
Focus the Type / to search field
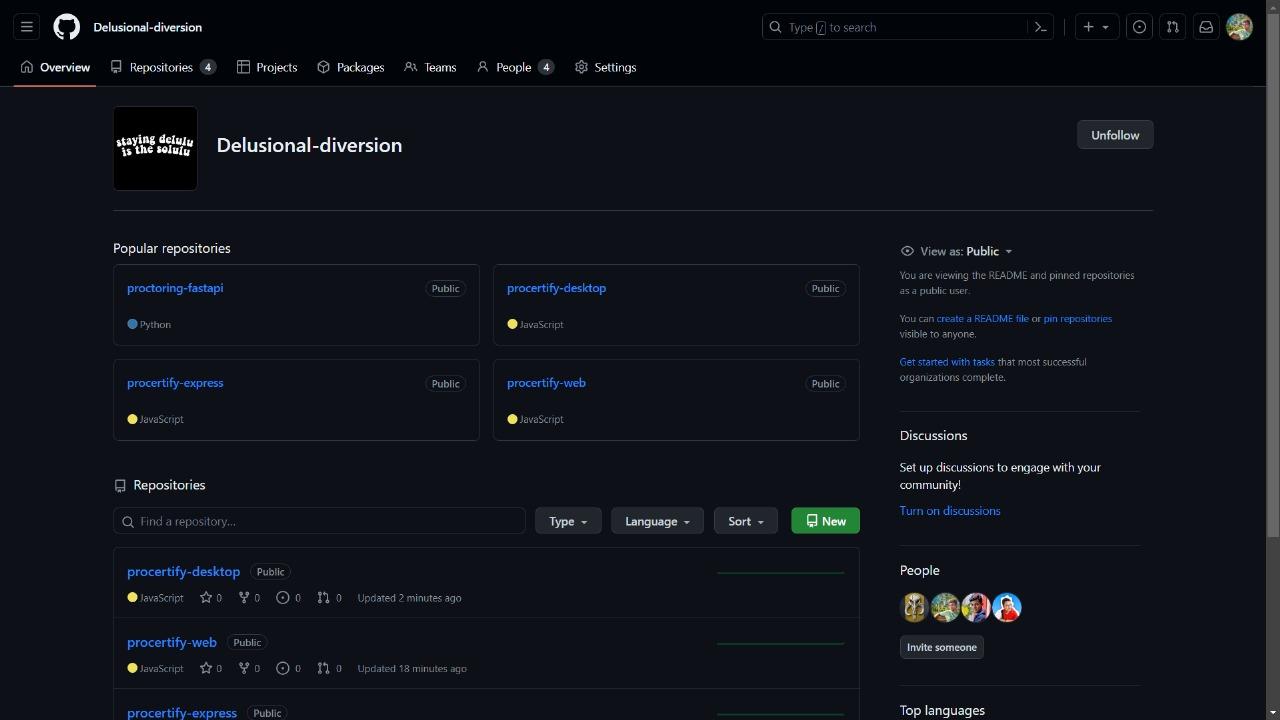907,27
